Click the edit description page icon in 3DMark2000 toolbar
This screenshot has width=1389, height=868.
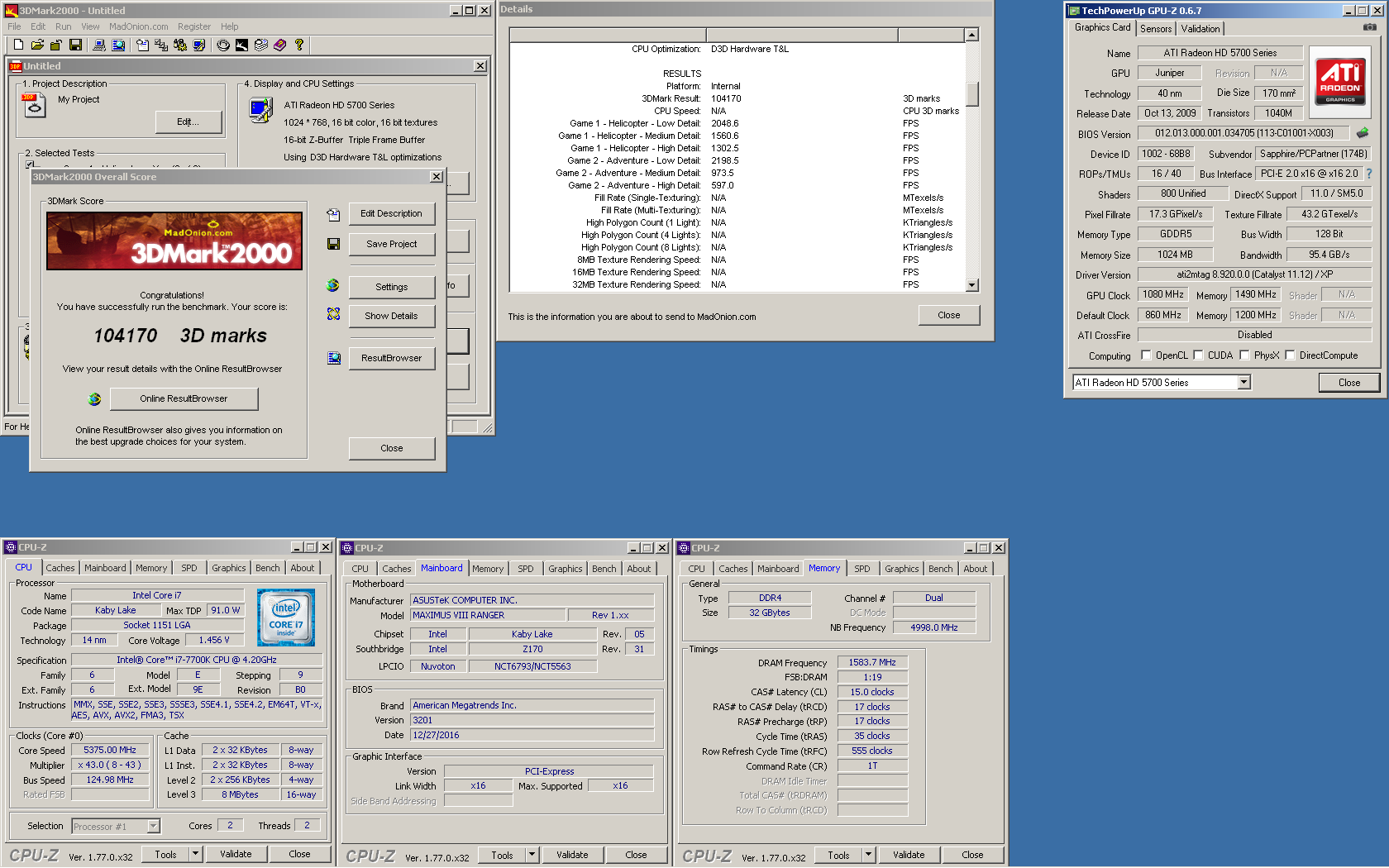tap(143, 45)
